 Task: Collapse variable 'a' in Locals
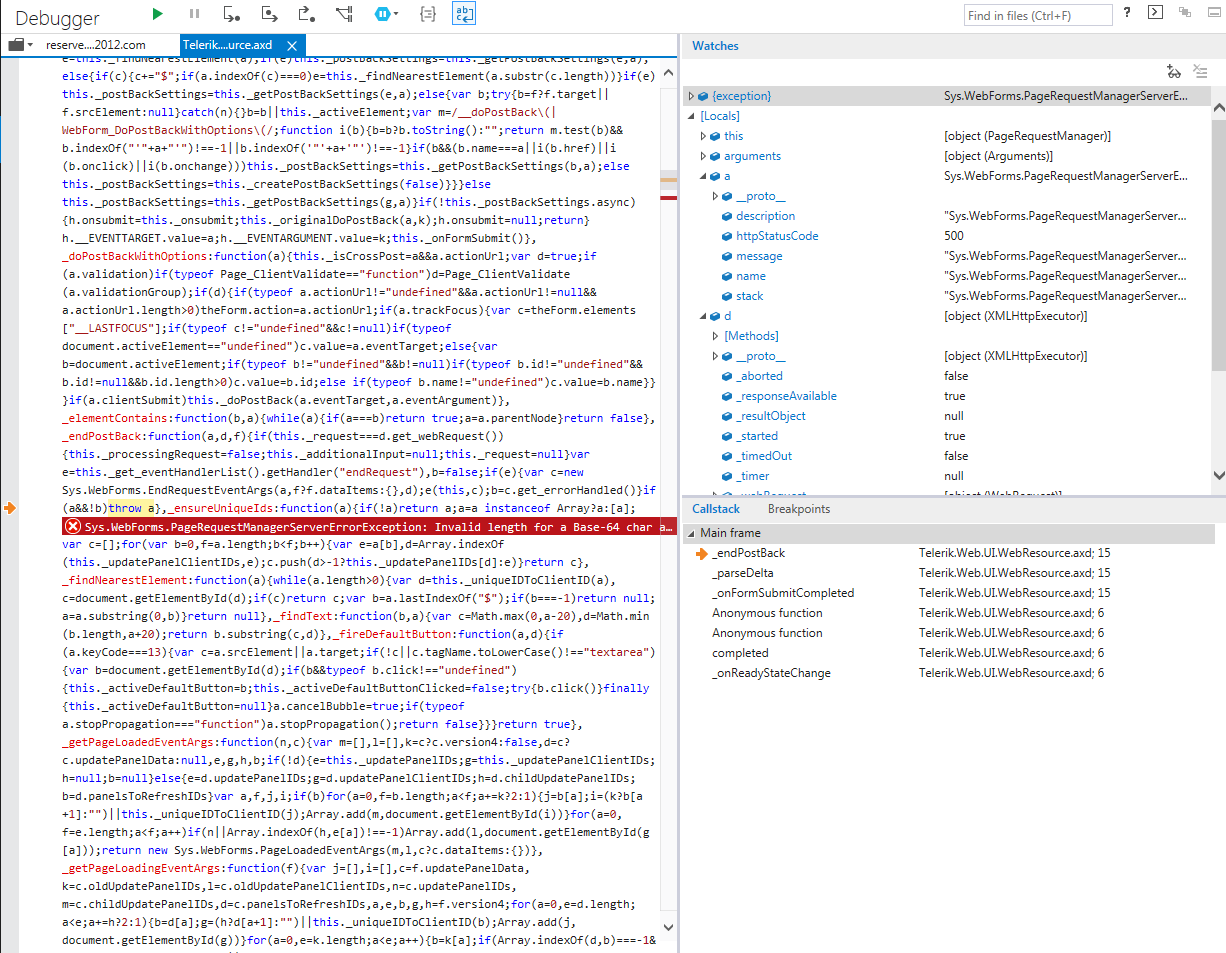pos(703,176)
